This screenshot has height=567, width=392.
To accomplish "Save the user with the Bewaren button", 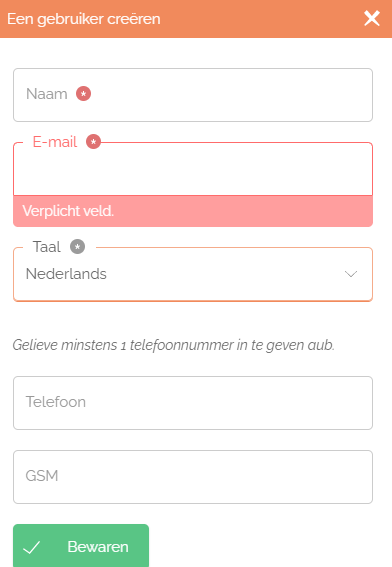I will (x=81, y=546).
